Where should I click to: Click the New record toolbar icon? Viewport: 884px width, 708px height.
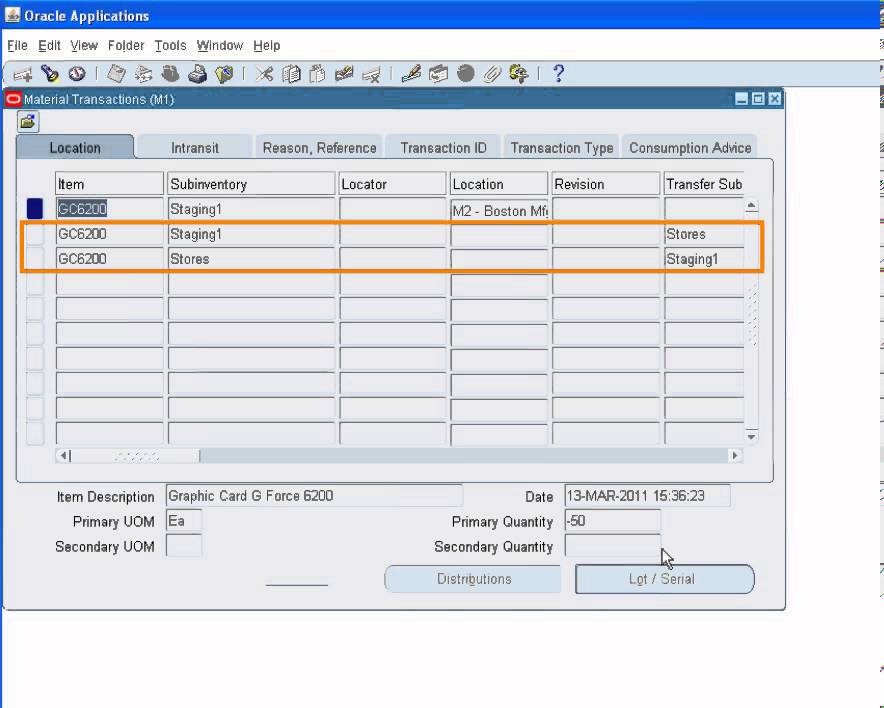pyautogui.click(x=23, y=74)
